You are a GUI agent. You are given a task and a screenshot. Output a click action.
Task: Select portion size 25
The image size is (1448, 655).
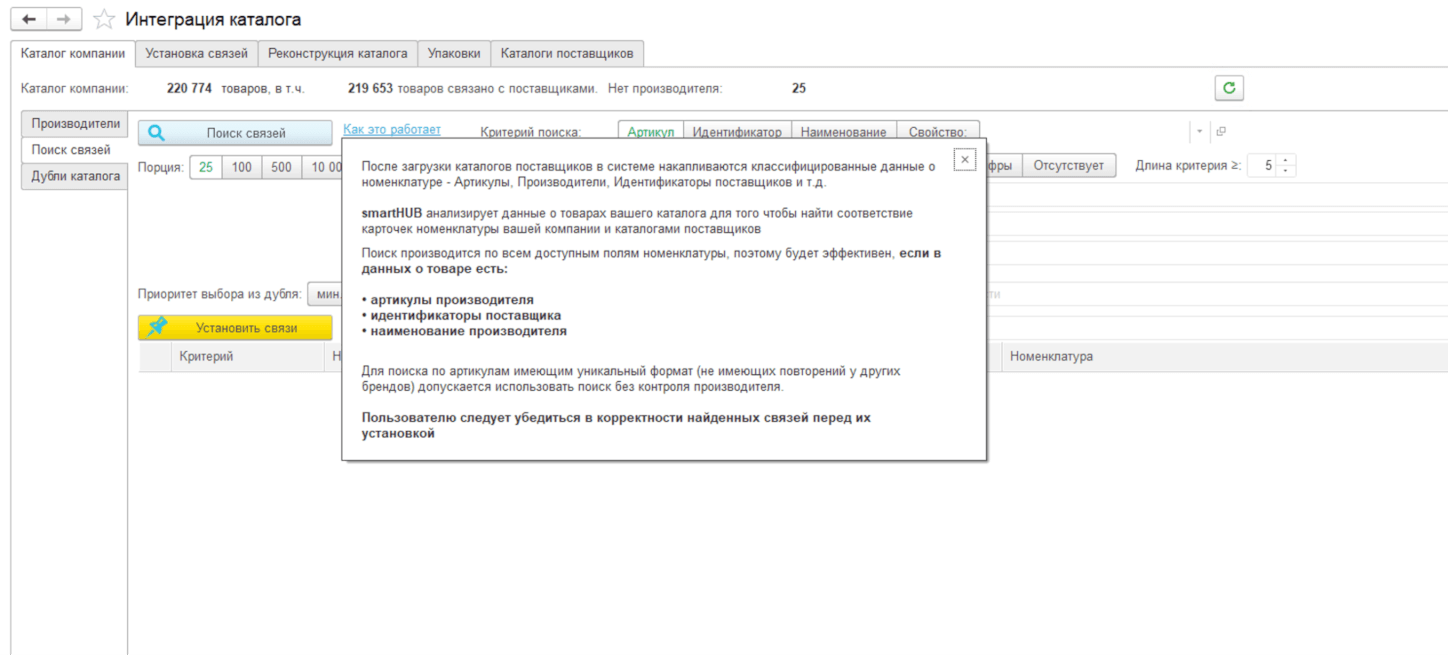point(206,167)
